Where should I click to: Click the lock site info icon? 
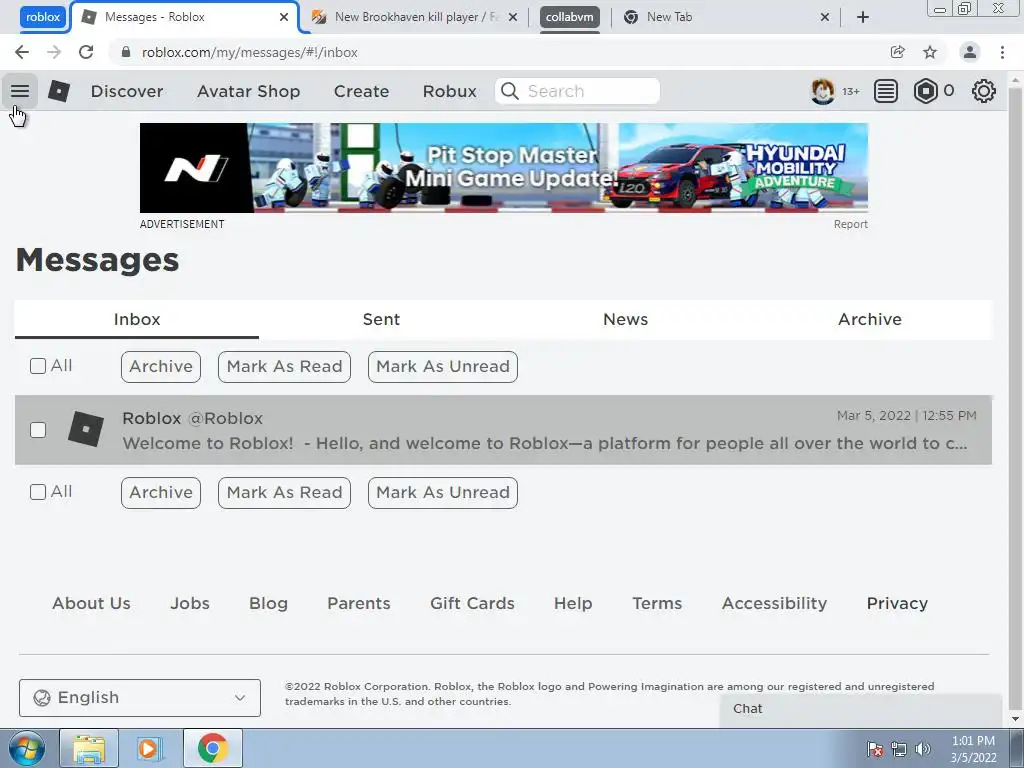pos(126,52)
